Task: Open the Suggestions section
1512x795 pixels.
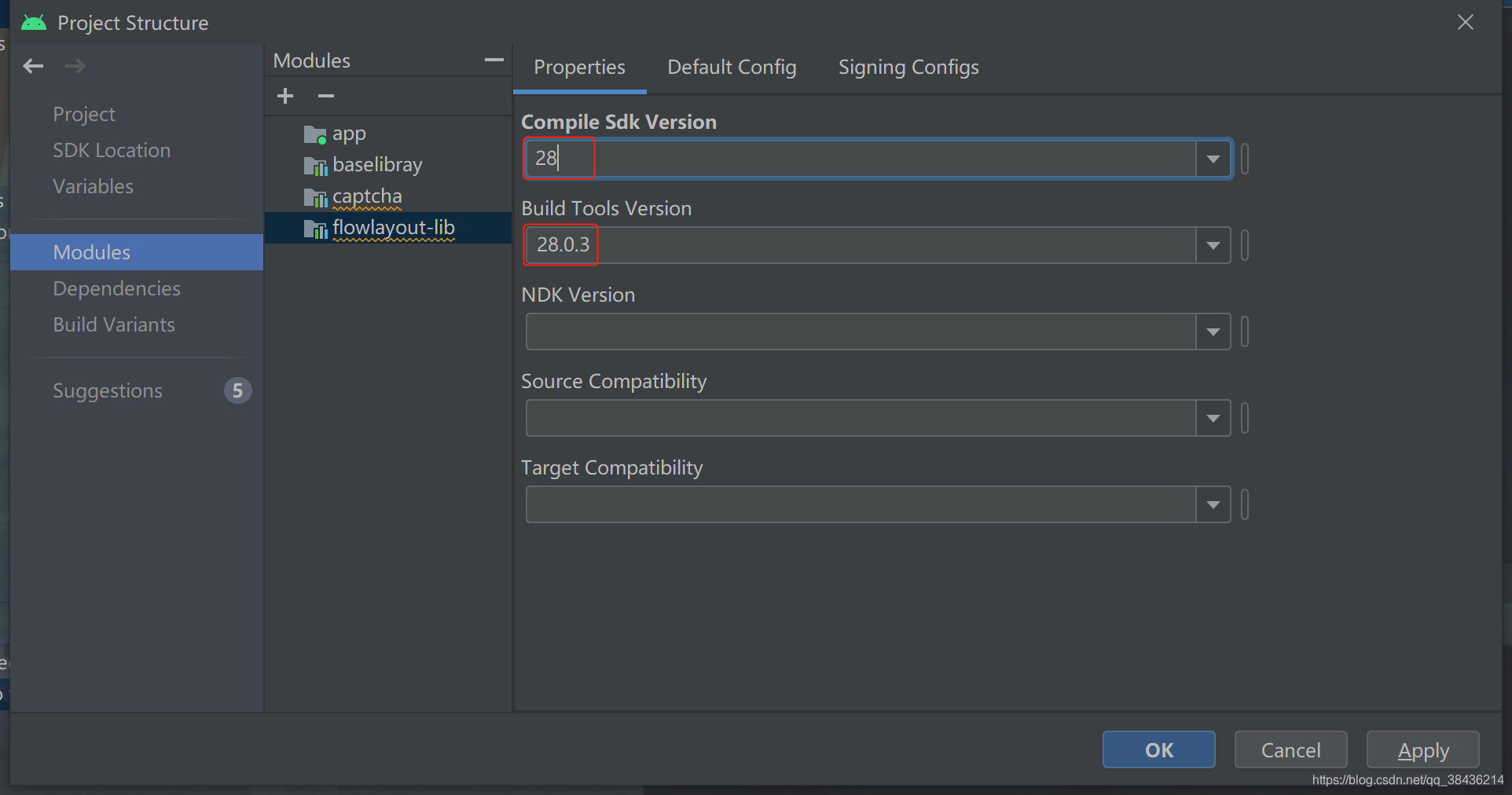Action: point(108,390)
